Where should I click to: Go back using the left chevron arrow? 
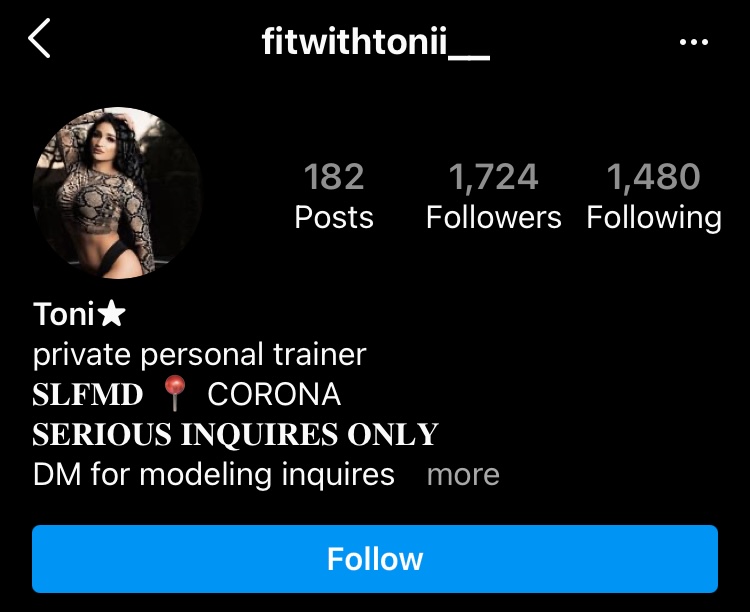pos(39,38)
